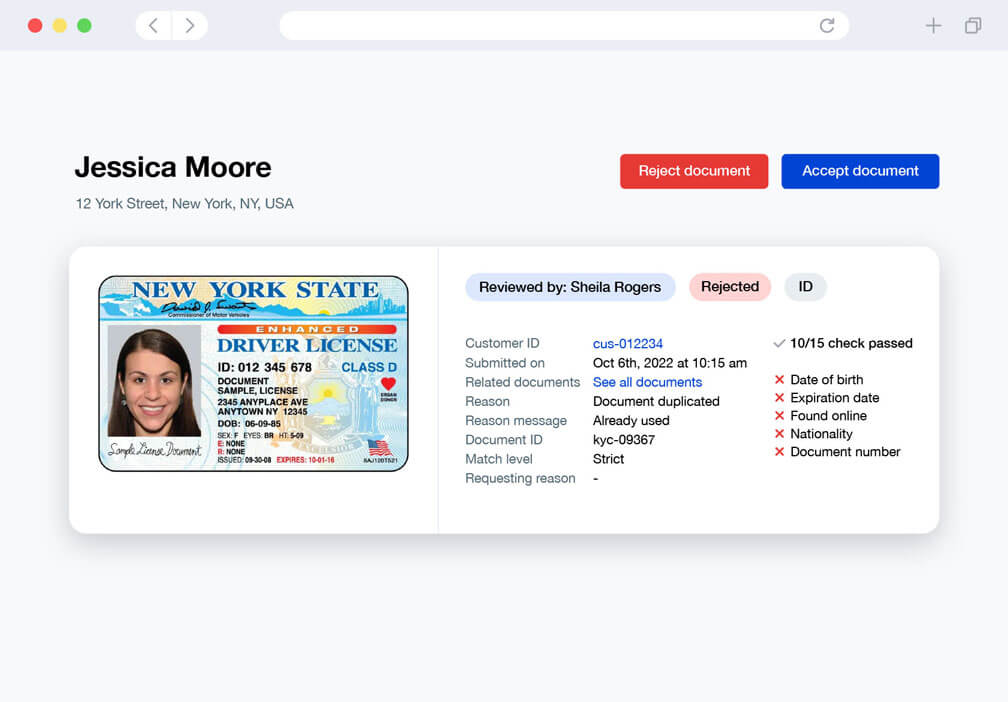Screen dimensions: 1008x702
Task: Open the New York driver license image
Action: (253, 373)
